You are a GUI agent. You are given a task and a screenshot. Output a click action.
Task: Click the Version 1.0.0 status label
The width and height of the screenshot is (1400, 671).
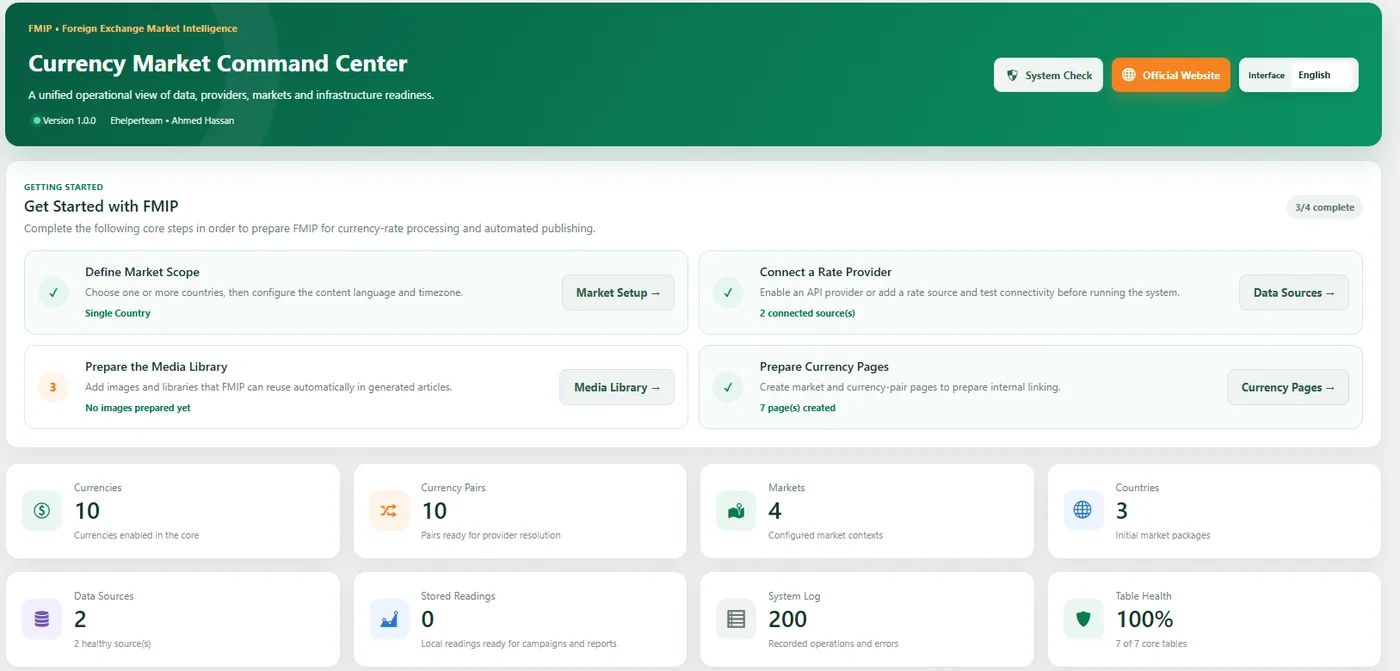(65, 120)
